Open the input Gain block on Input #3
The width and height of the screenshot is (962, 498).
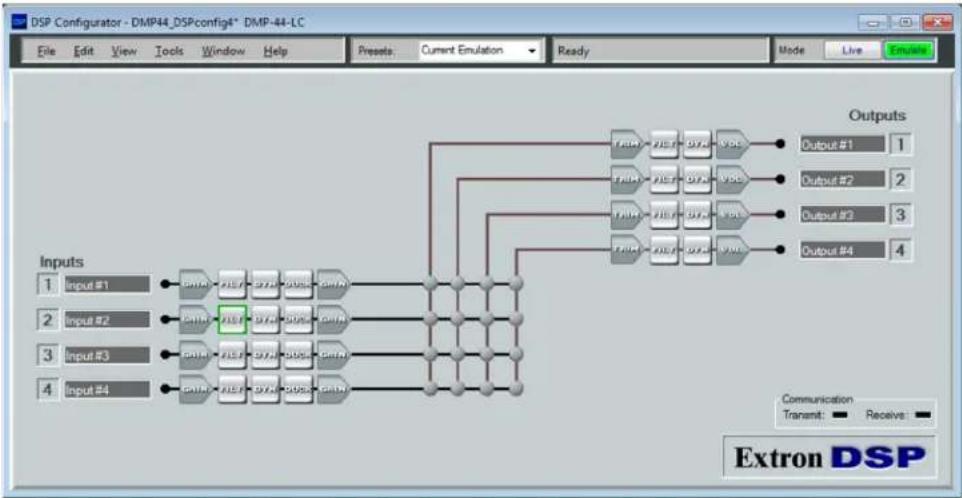coord(195,354)
